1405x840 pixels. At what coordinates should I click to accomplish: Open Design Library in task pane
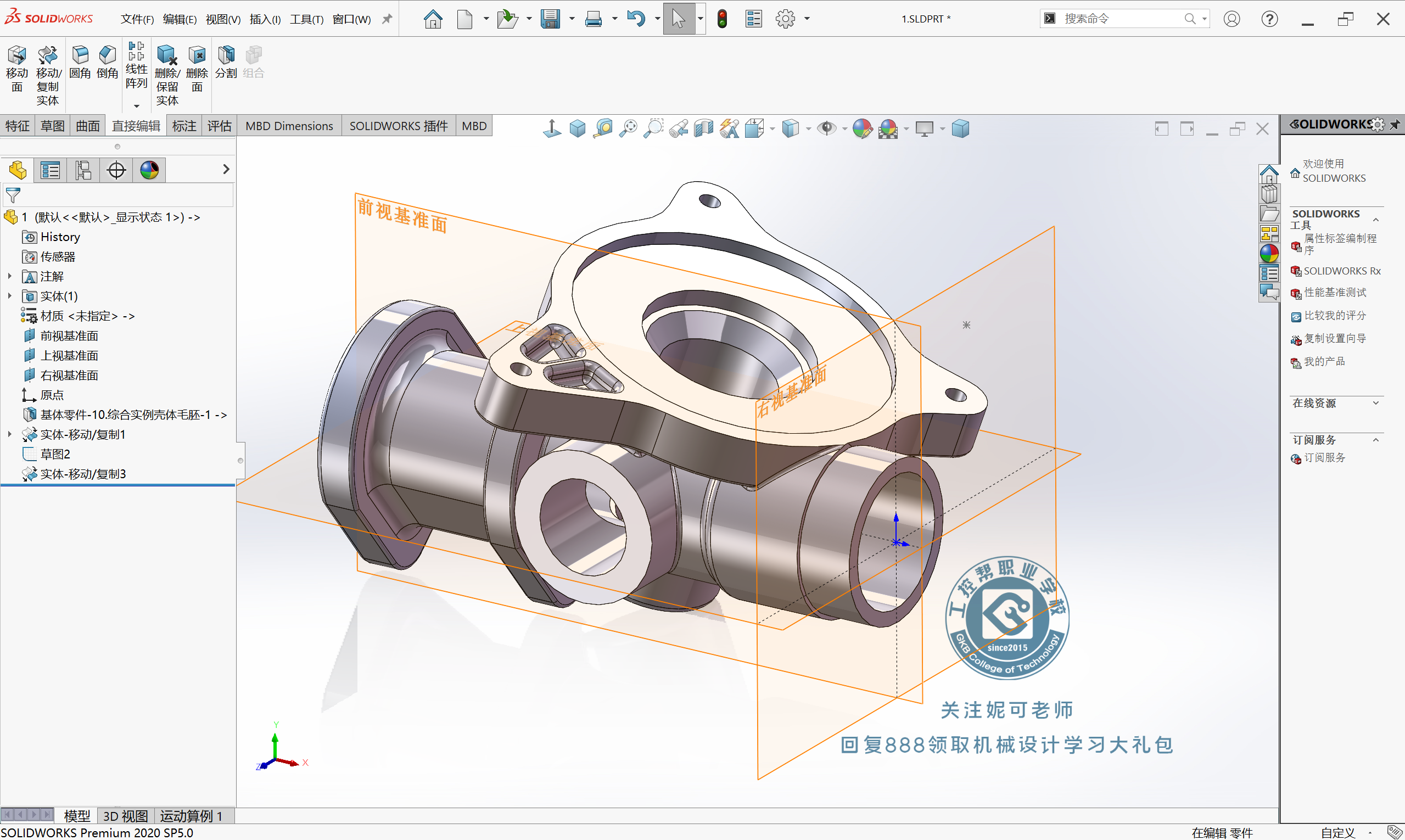click(x=1269, y=194)
